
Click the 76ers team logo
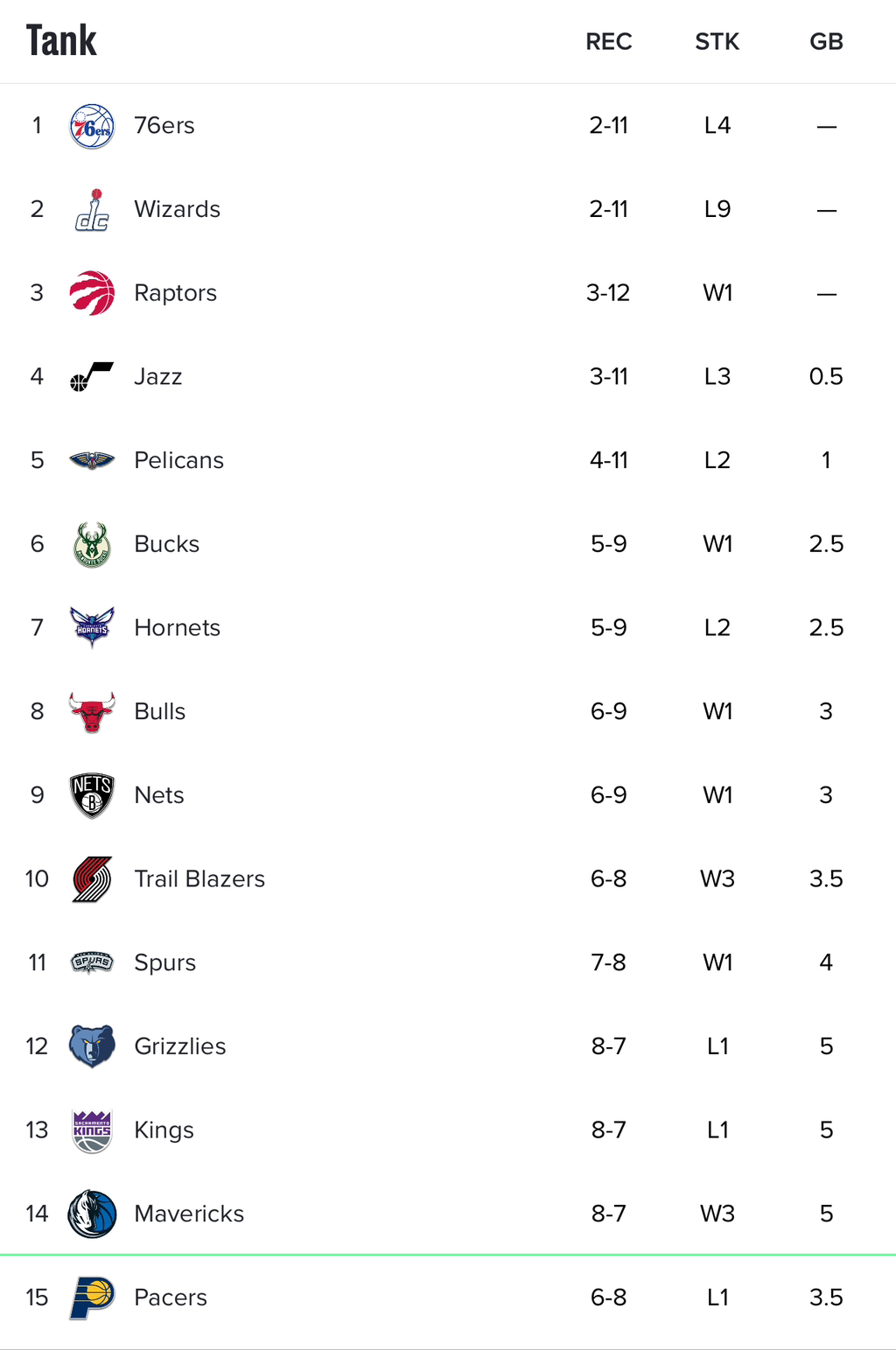[x=92, y=126]
